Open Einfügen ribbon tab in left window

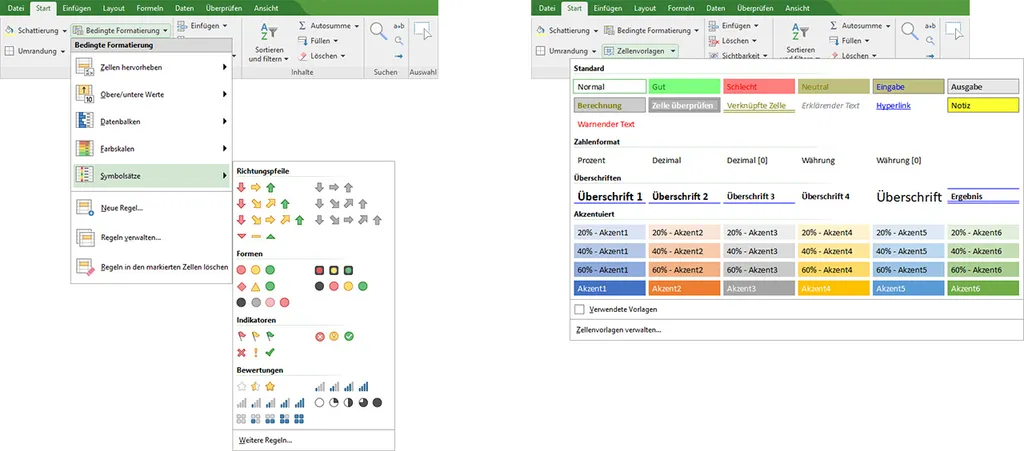tap(76, 8)
